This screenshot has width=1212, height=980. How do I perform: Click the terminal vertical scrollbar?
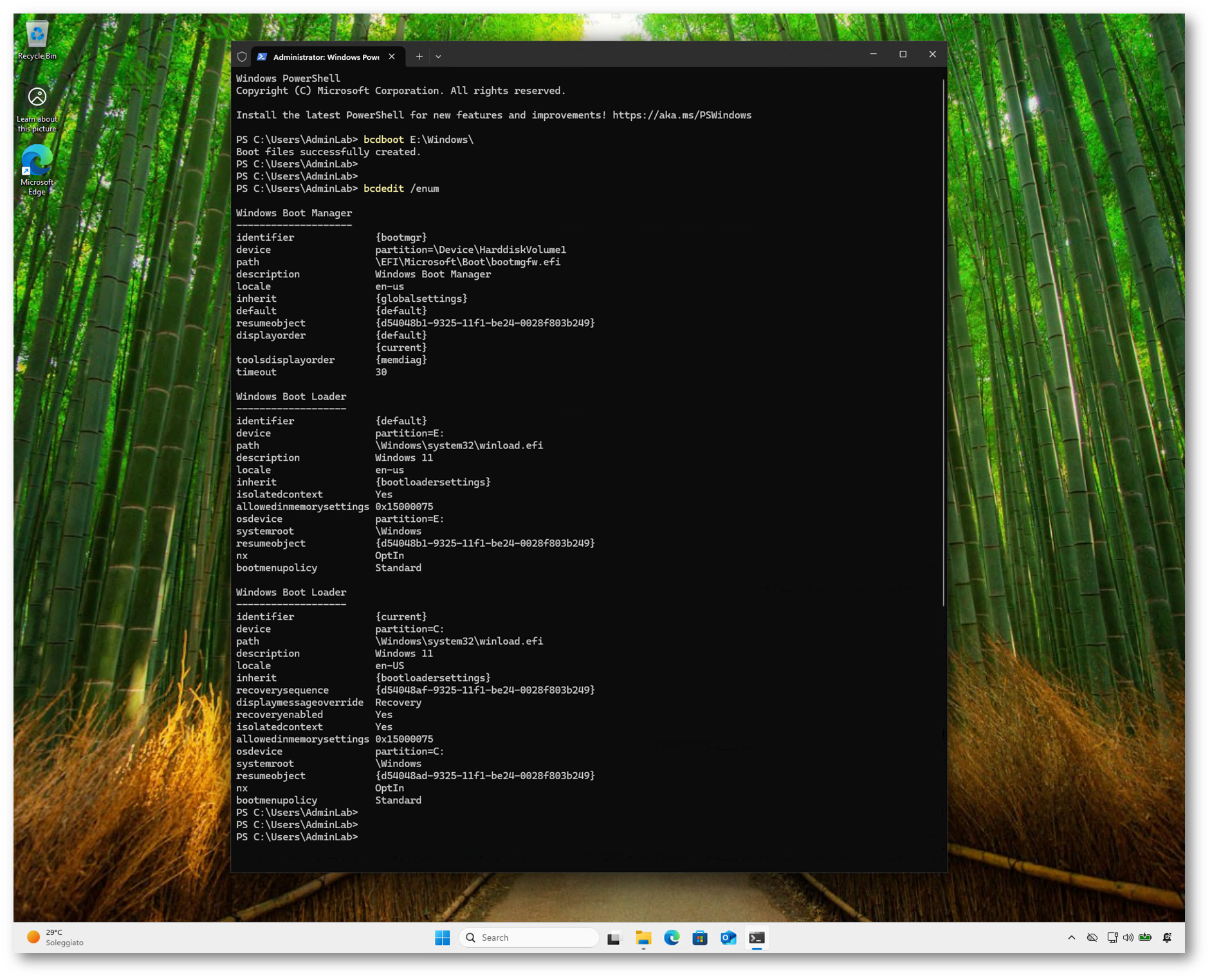943,342
